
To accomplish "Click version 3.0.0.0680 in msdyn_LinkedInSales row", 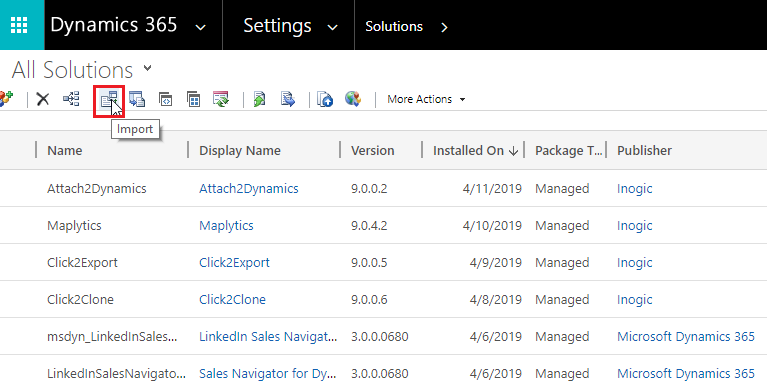I will point(380,337).
